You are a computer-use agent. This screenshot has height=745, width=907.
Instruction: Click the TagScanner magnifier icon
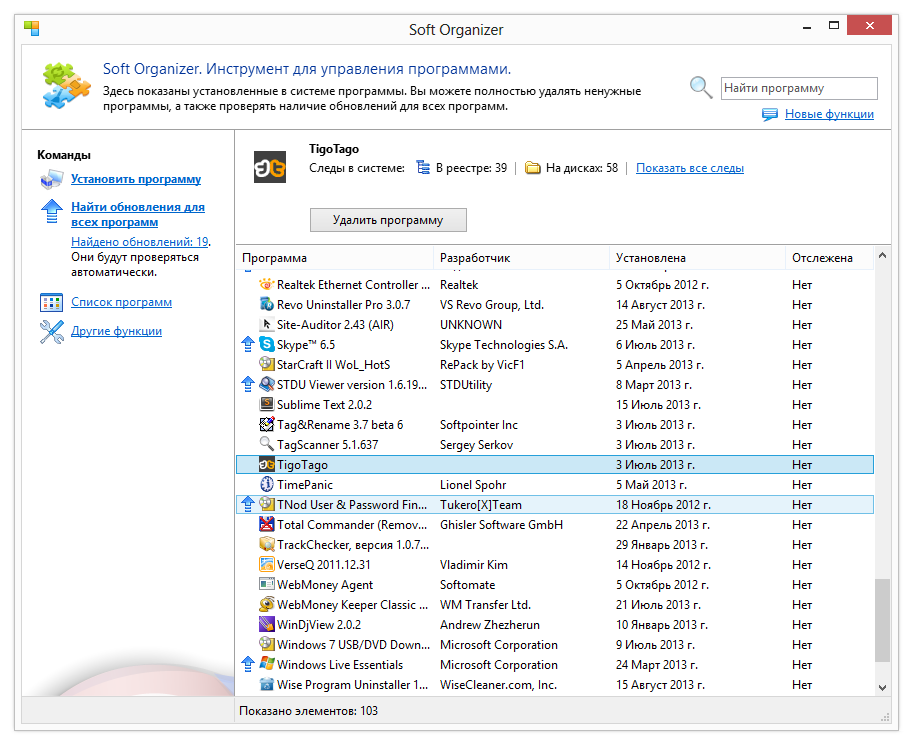click(267, 444)
